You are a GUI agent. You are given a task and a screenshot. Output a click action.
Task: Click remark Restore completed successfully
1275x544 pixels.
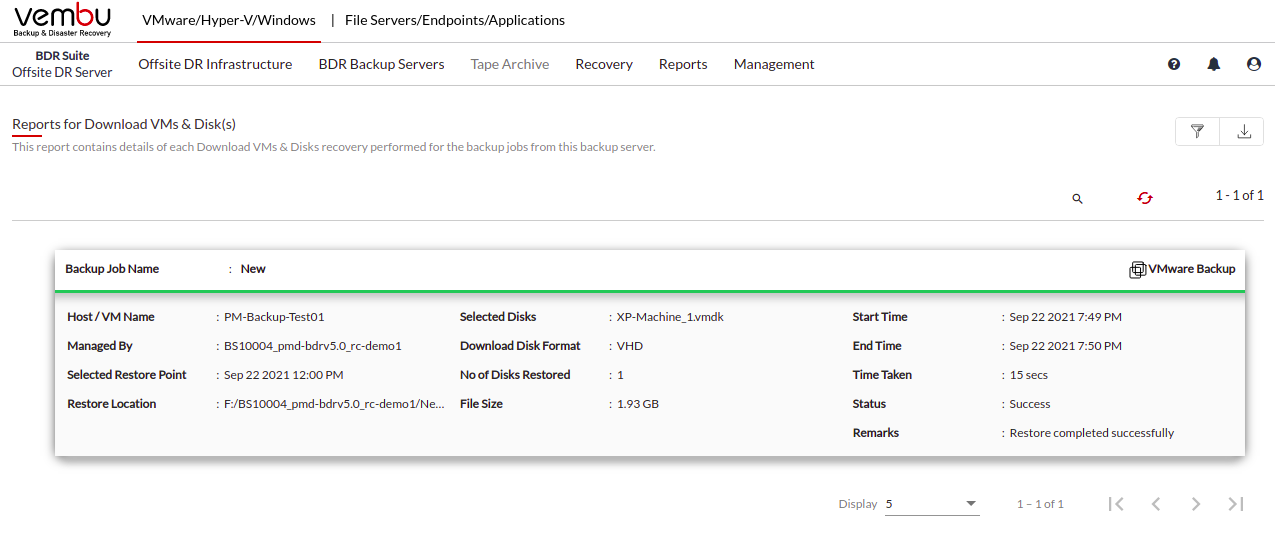[1092, 433]
